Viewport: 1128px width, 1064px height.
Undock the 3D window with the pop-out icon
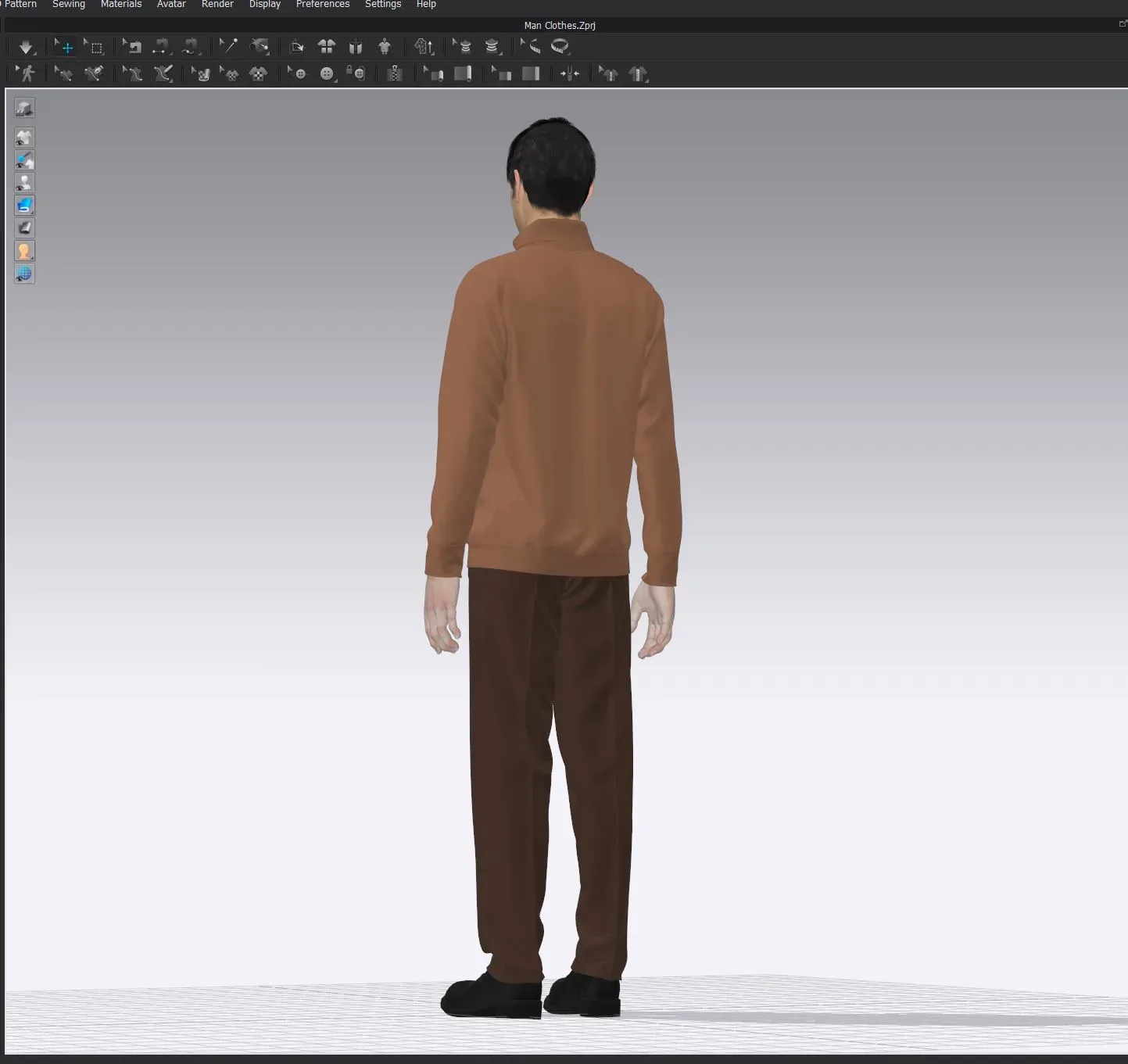coord(1123,24)
